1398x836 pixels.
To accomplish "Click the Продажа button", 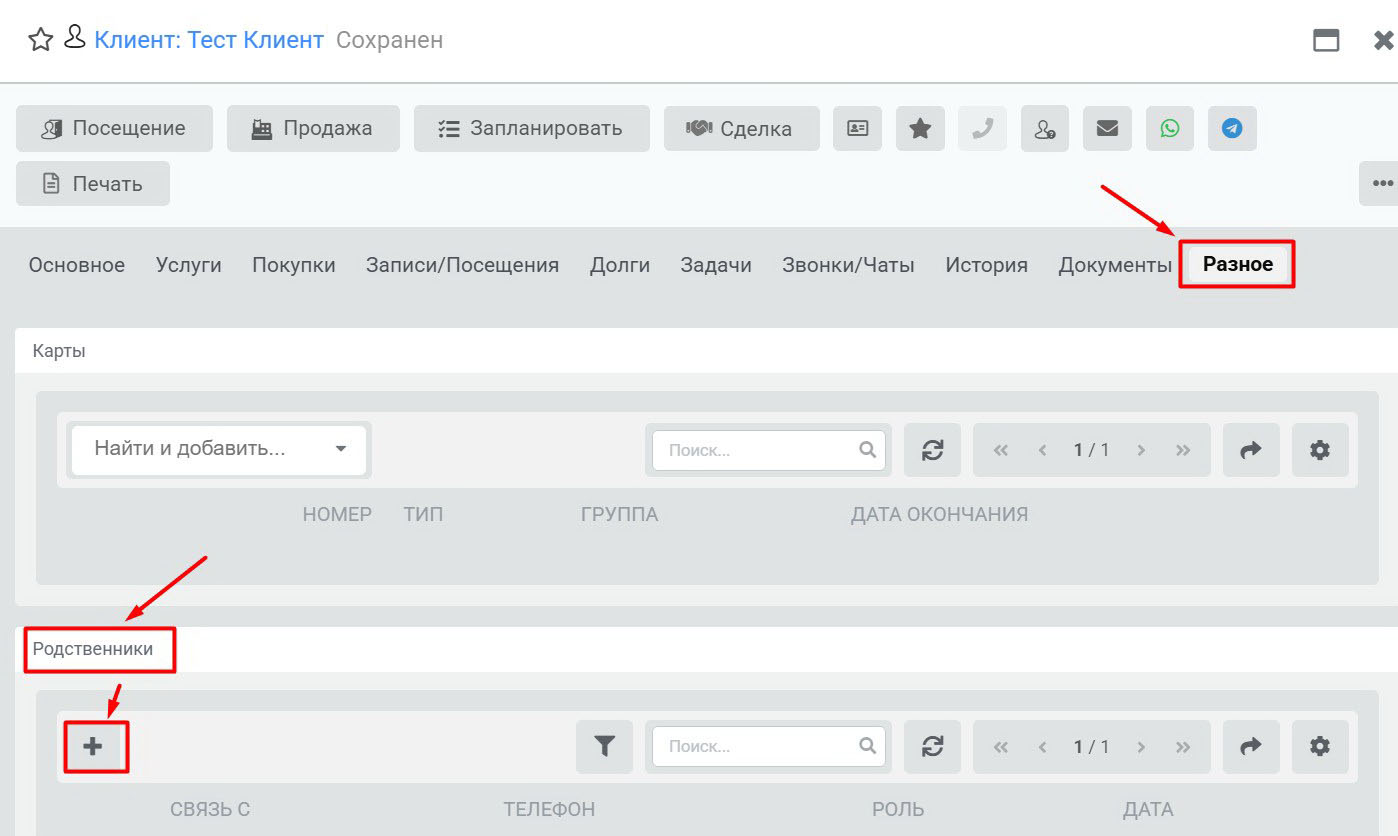I will pyautogui.click(x=313, y=128).
